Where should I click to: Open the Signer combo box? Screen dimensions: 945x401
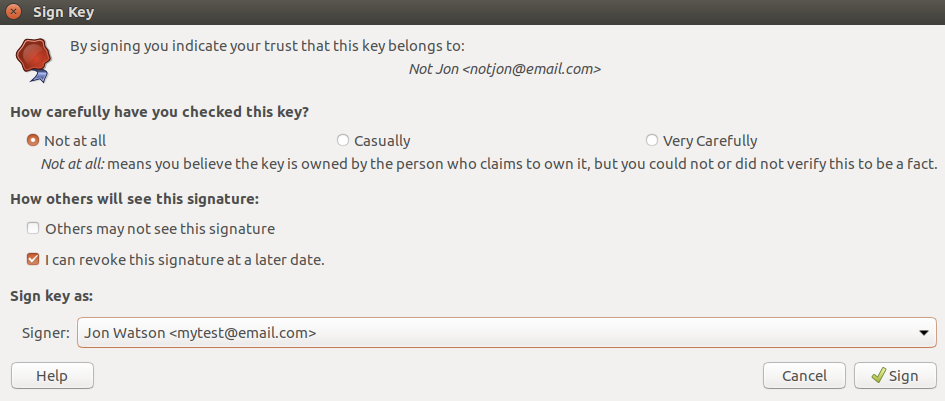[506, 332]
